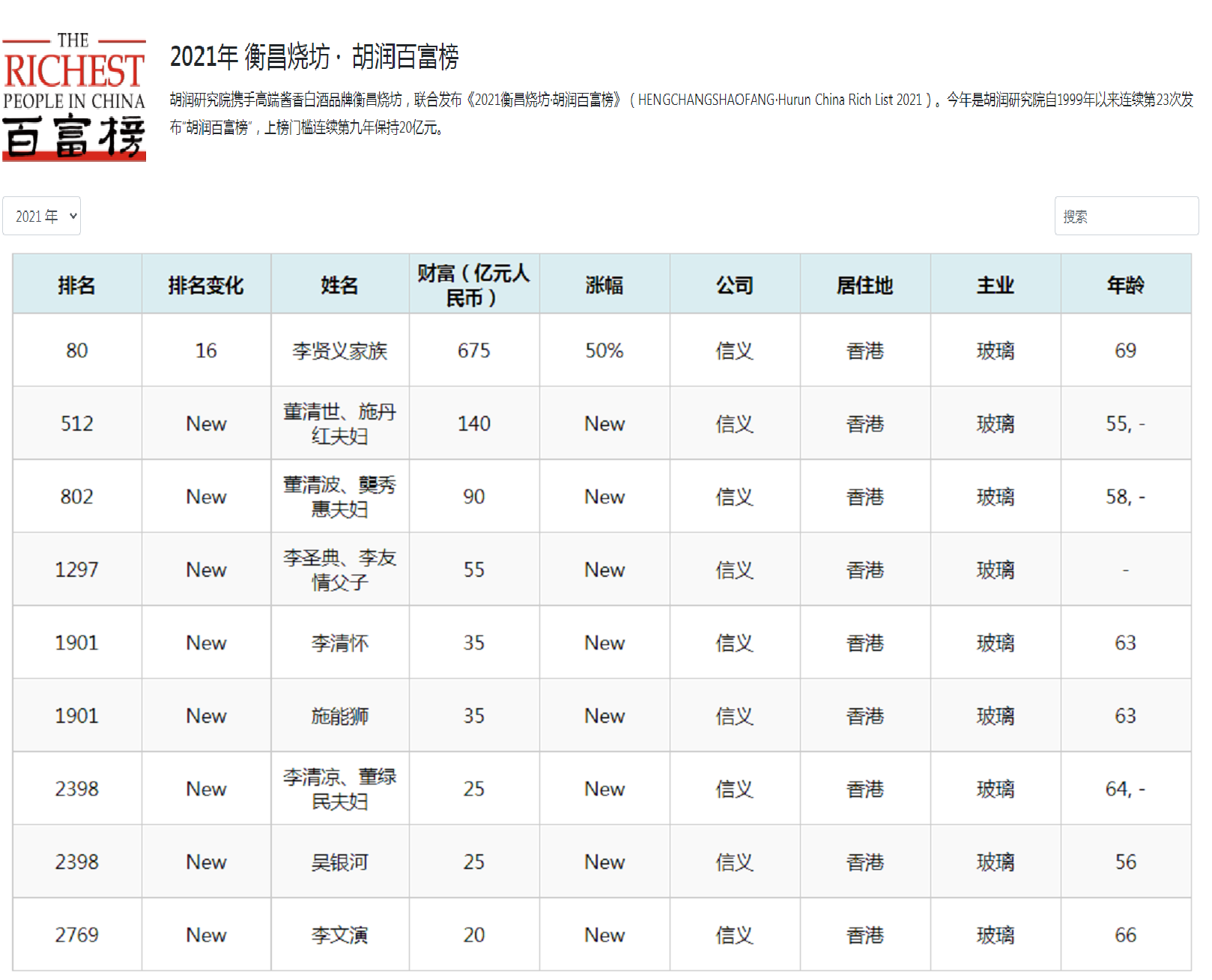The height and width of the screenshot is (980, 1212).
Task: Select the name 施能狮
Action: pyautogui.click(x=340, y=716)
